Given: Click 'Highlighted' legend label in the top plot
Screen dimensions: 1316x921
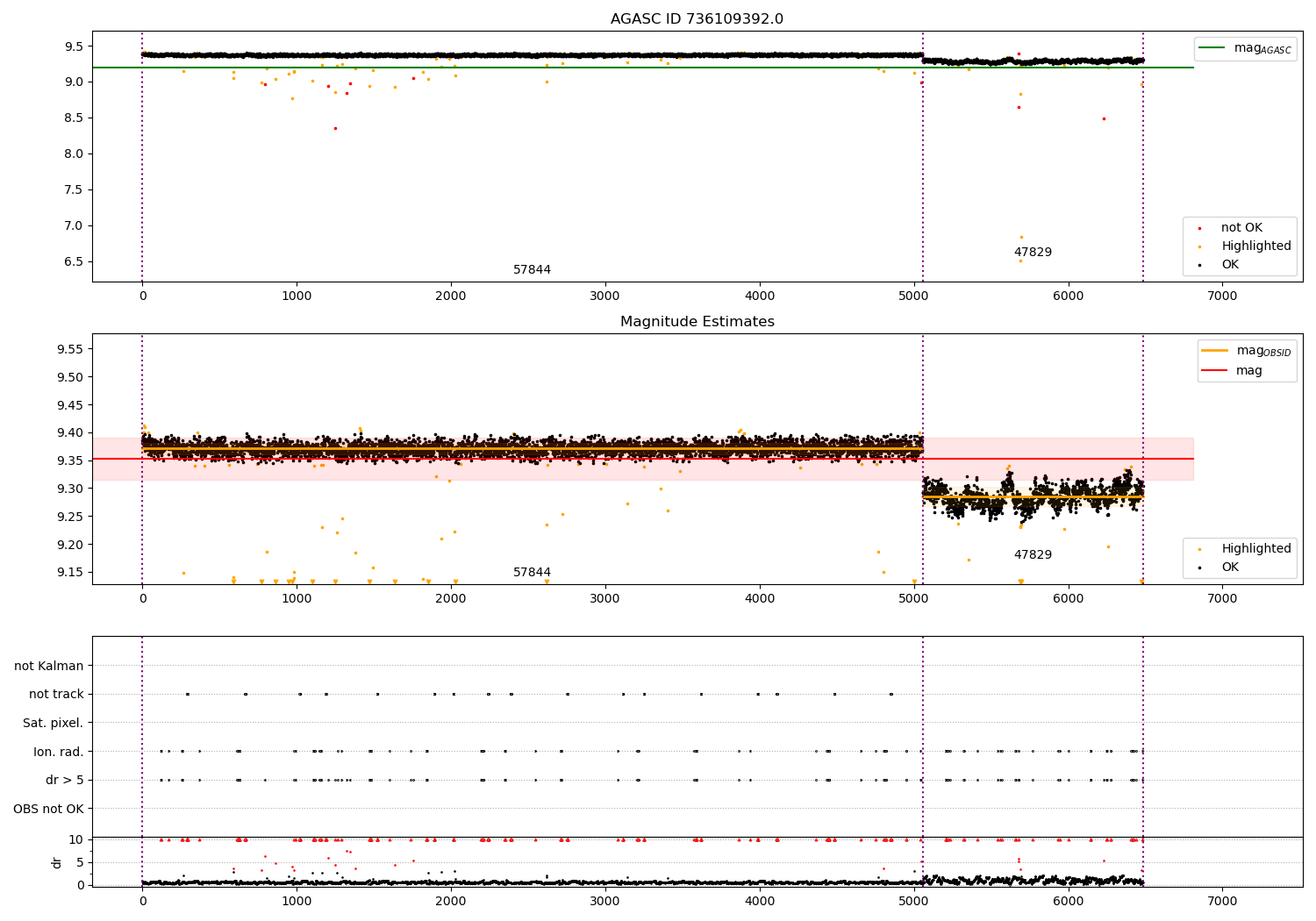Looking at the screenshot, I should [x=1255, y=246].
